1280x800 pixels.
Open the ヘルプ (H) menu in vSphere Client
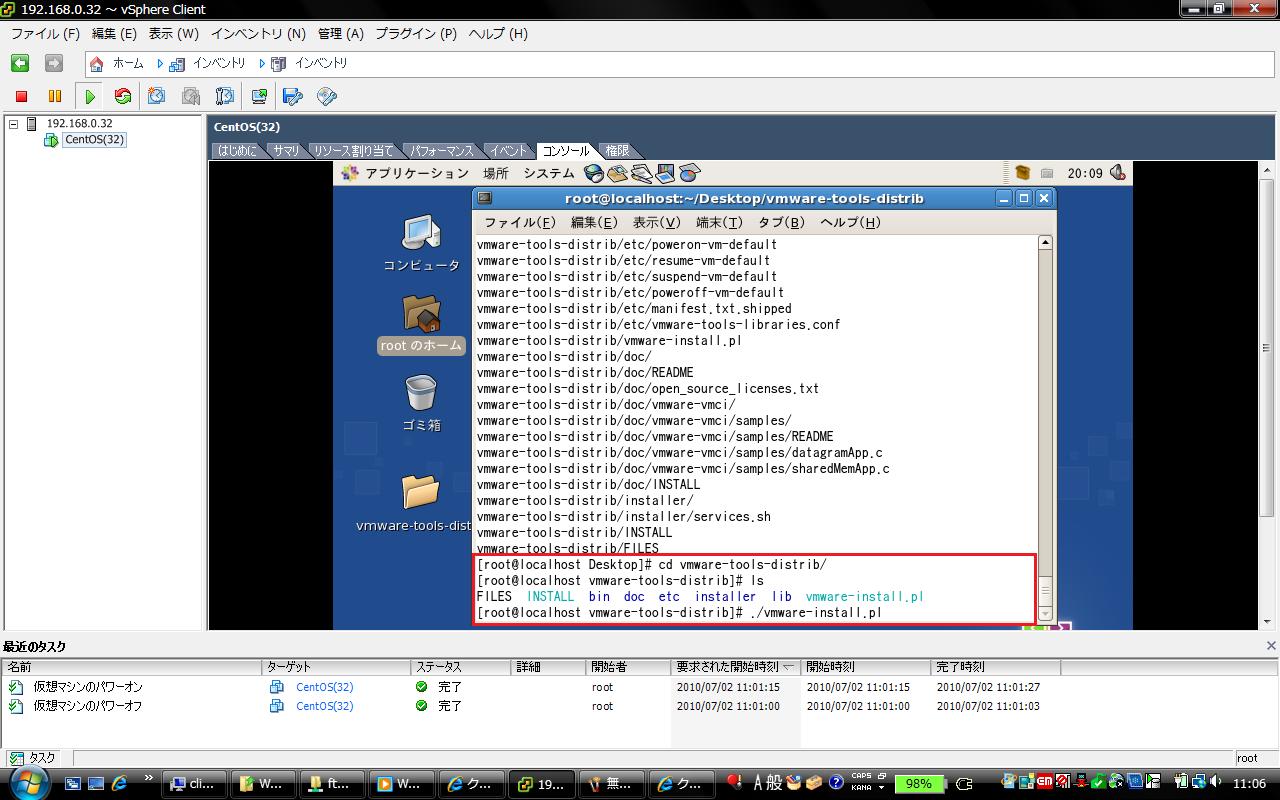(498, 34)
